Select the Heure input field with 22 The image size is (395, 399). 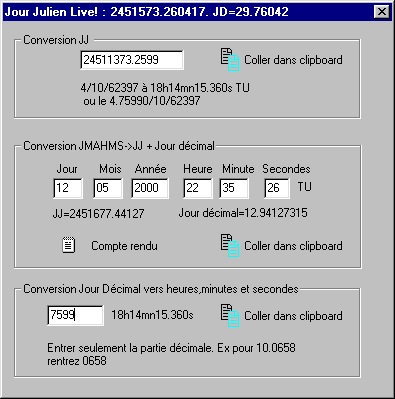click(197, 188)
